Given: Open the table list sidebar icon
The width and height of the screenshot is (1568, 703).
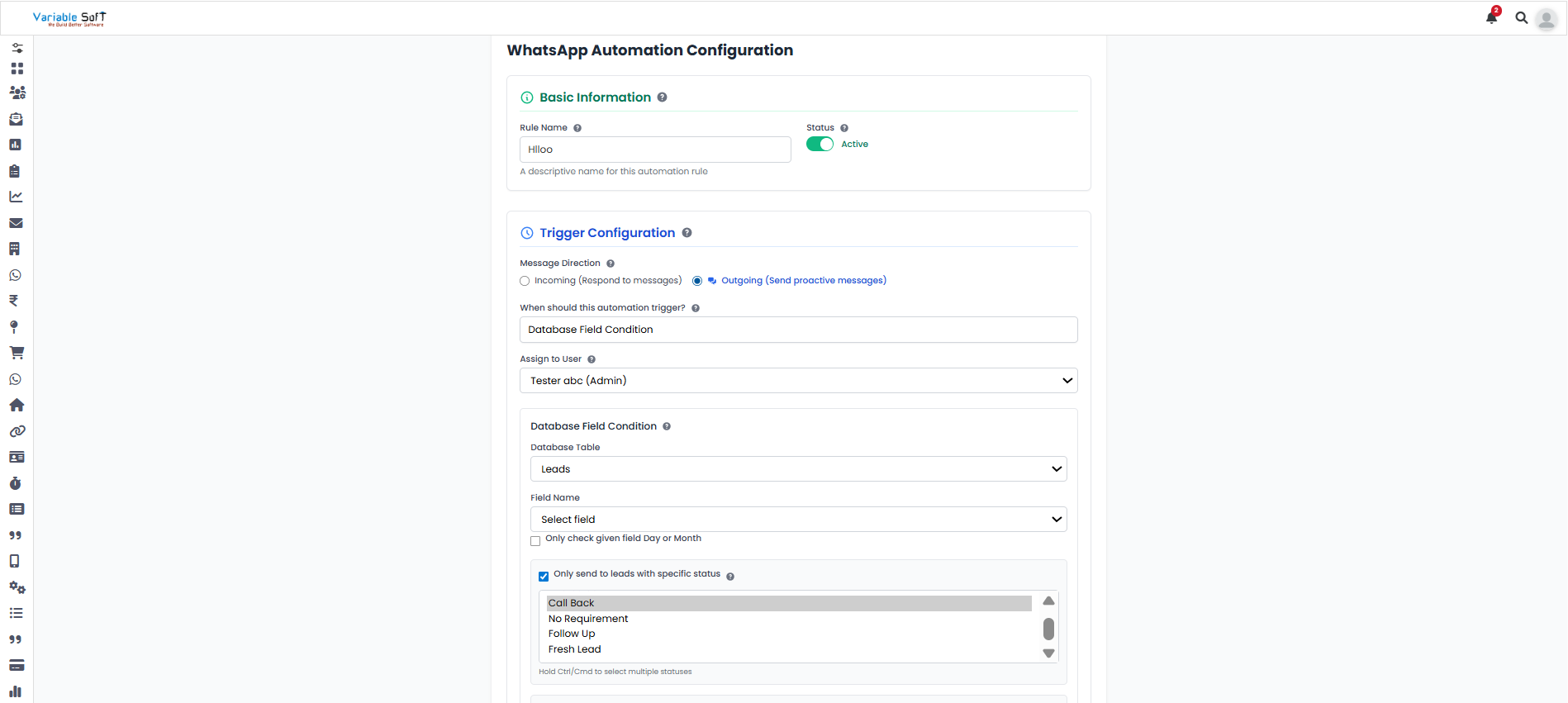Looking at the screenshot, I should 17,509.
